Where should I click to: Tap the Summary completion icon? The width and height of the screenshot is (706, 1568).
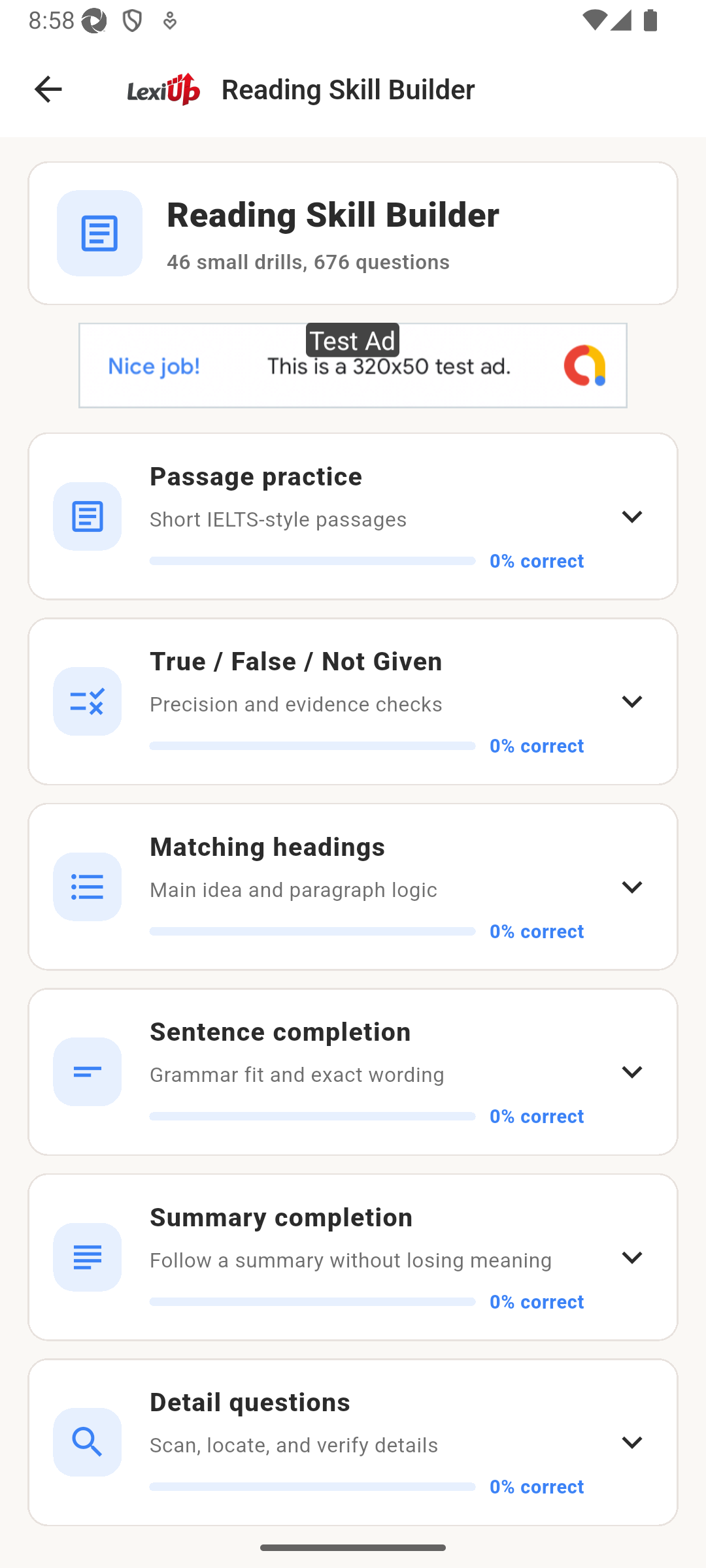(87, 1257)
